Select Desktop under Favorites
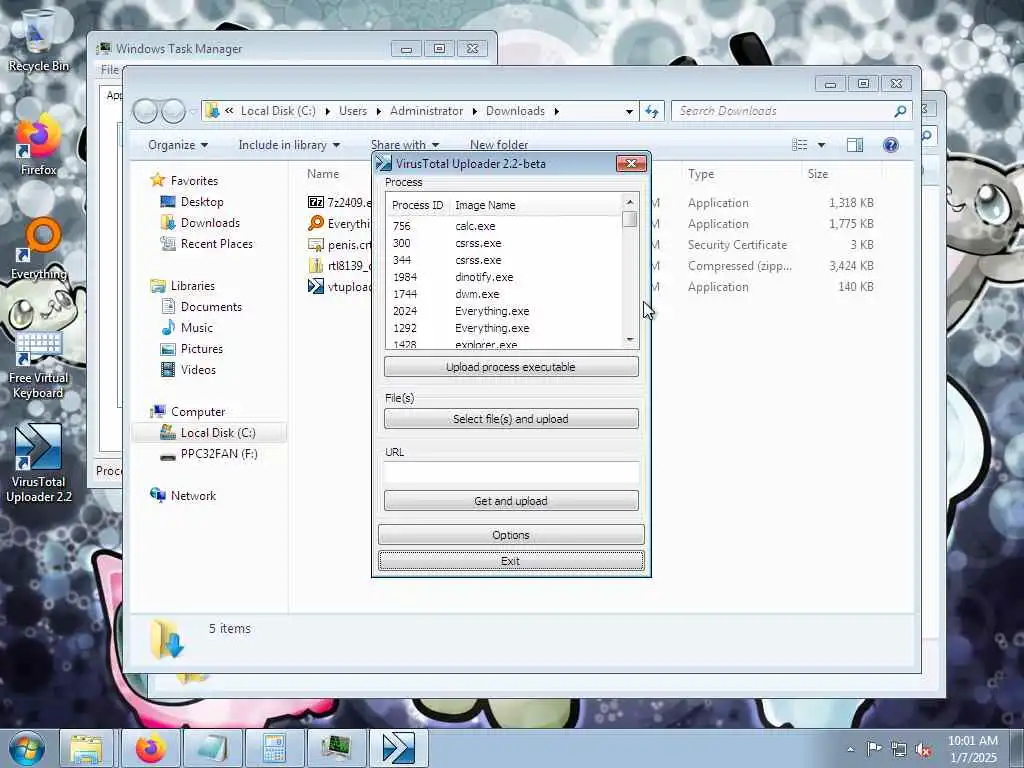 [x=202, y=202]
